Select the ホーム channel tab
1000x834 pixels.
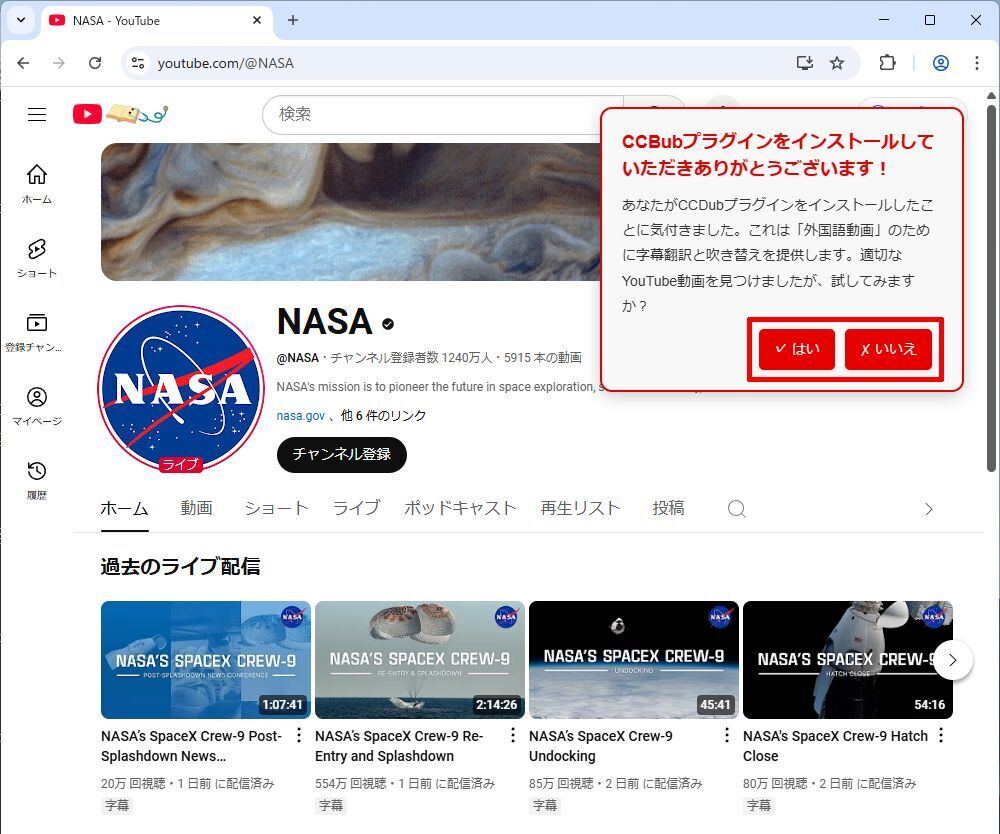[x=124, y=509]
